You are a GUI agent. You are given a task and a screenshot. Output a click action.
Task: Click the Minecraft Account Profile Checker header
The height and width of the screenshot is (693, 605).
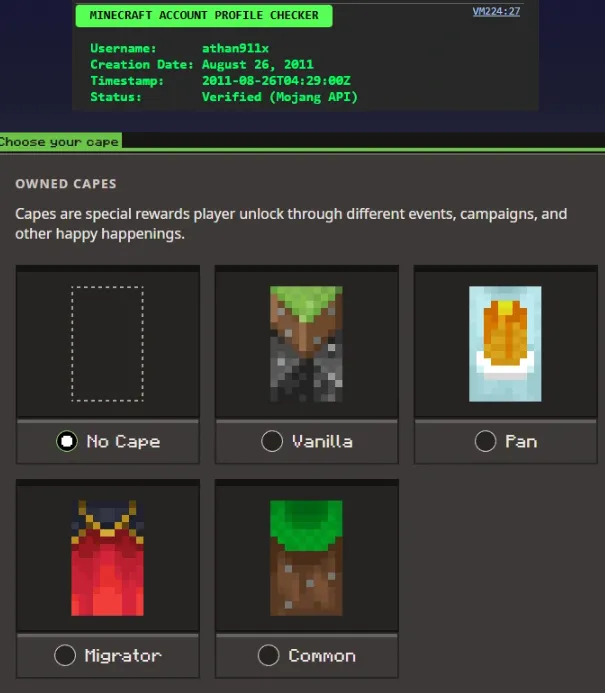[204, 15]
